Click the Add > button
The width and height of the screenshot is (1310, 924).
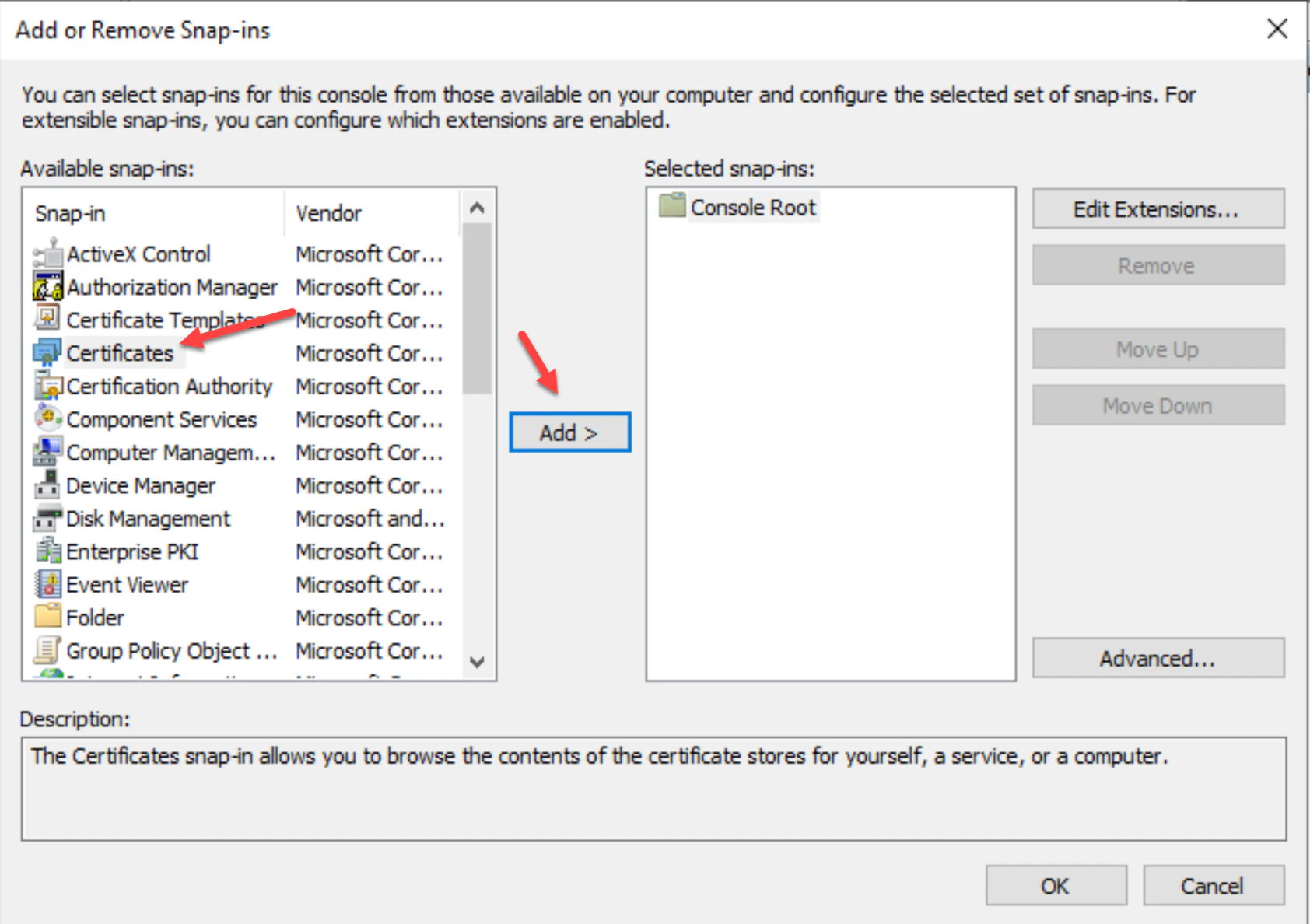[569, 432]
